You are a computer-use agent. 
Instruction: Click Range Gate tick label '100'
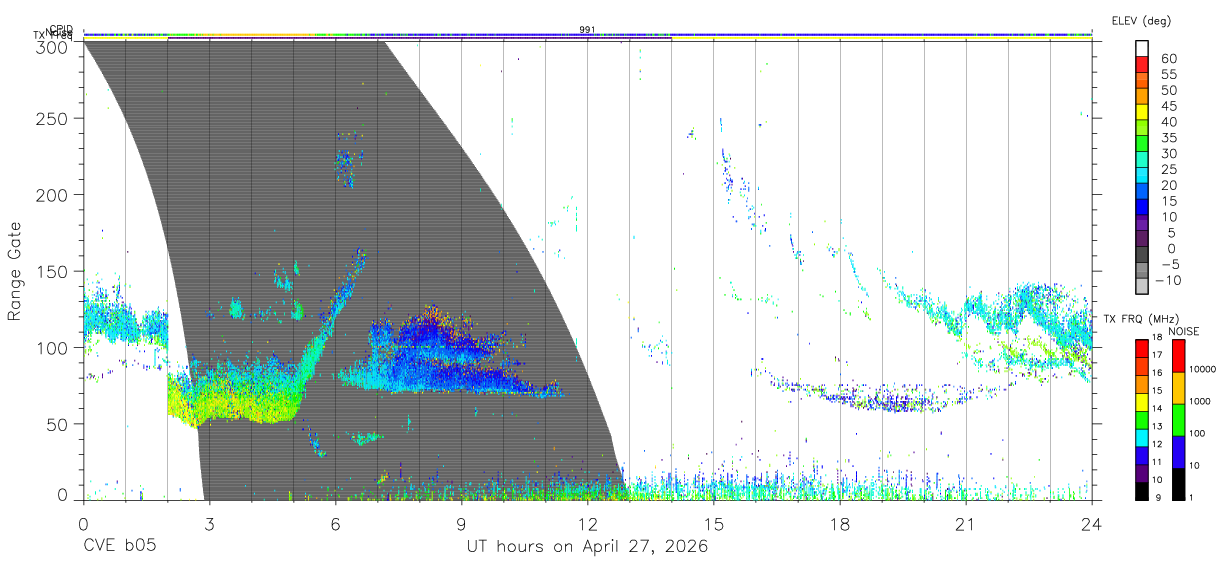coord(51,348)
